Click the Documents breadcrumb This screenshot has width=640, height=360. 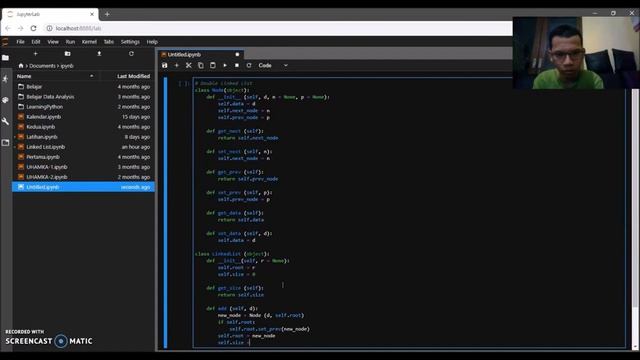(x=42, y=66)
